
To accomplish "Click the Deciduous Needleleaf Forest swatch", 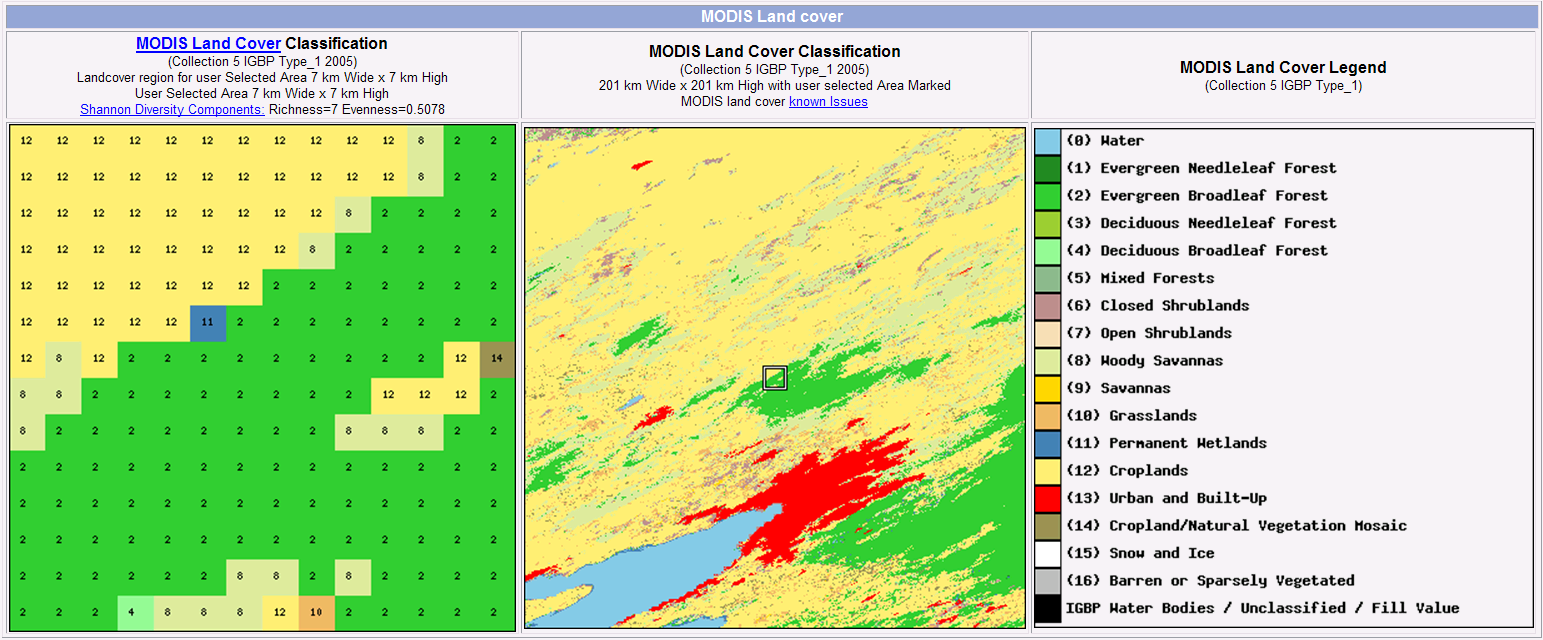I will (1047, 223).
